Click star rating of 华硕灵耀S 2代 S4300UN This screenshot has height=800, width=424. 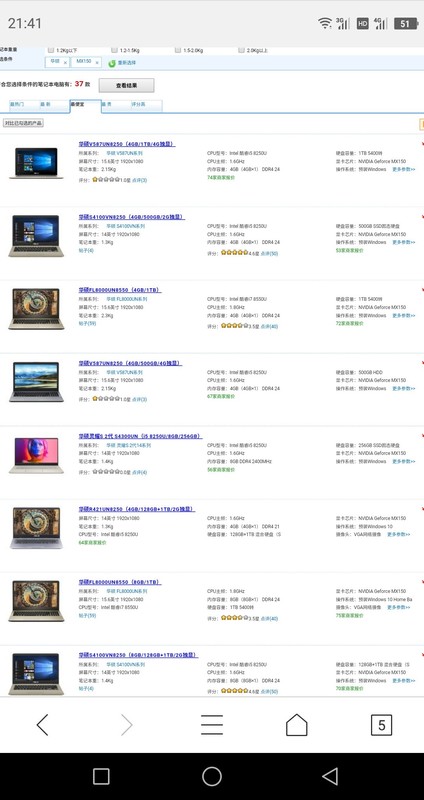click(106, 472)
